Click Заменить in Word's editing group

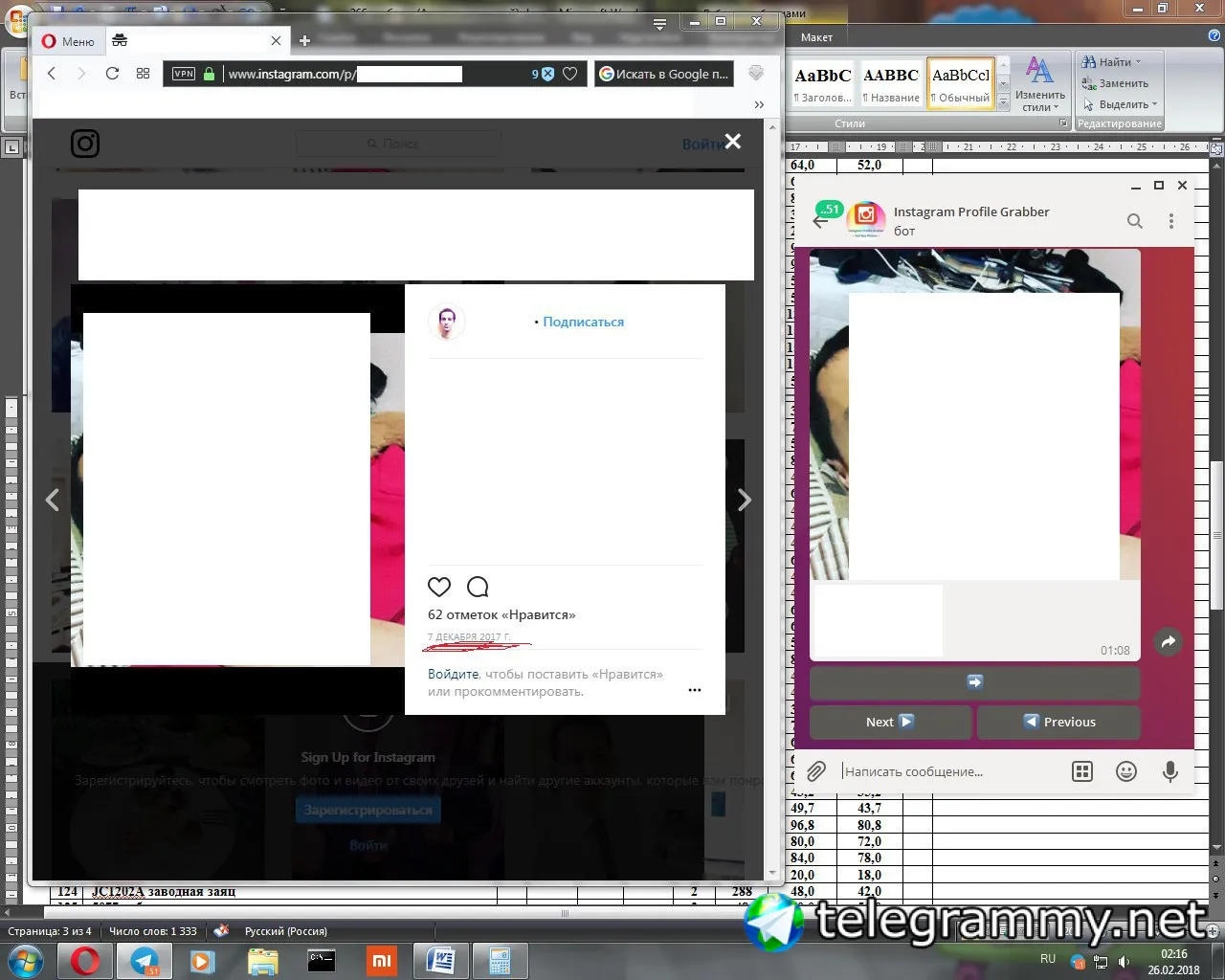[1115, 83]
